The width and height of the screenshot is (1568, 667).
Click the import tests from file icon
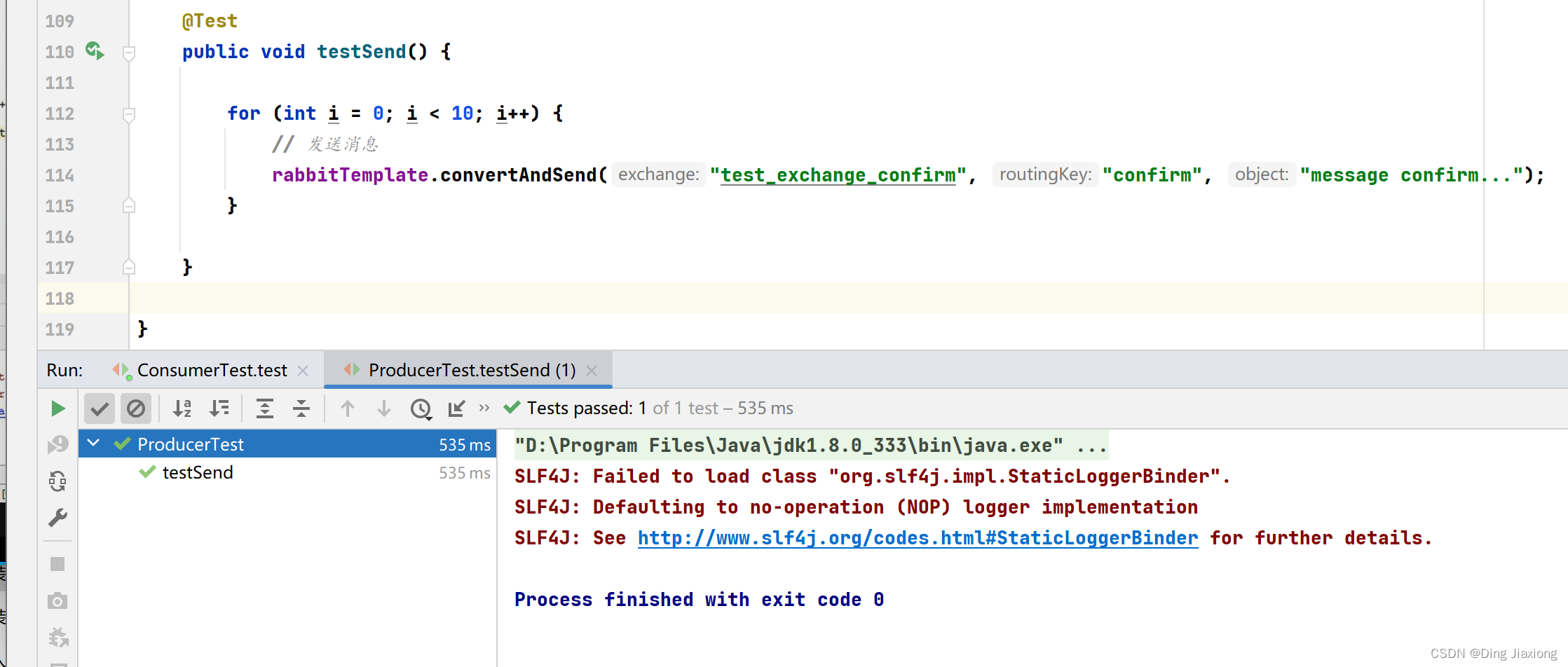456,408
